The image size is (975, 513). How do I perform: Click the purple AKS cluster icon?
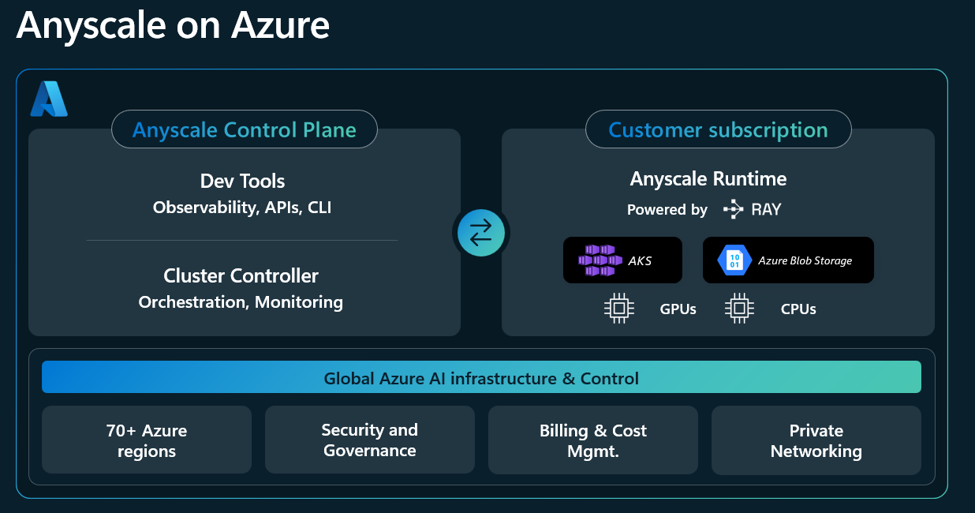point(599,261)
